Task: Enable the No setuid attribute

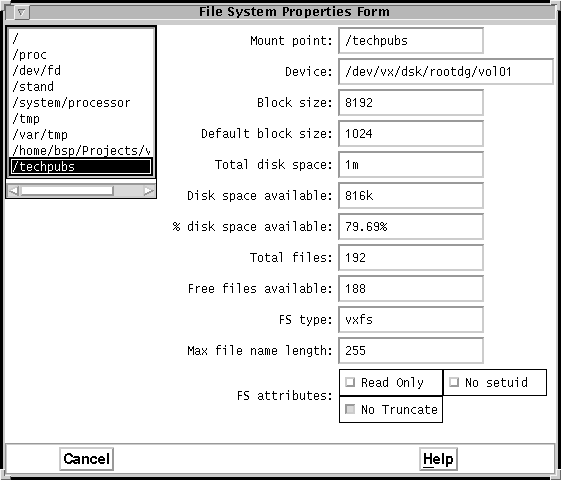Action: pos(454,382)
